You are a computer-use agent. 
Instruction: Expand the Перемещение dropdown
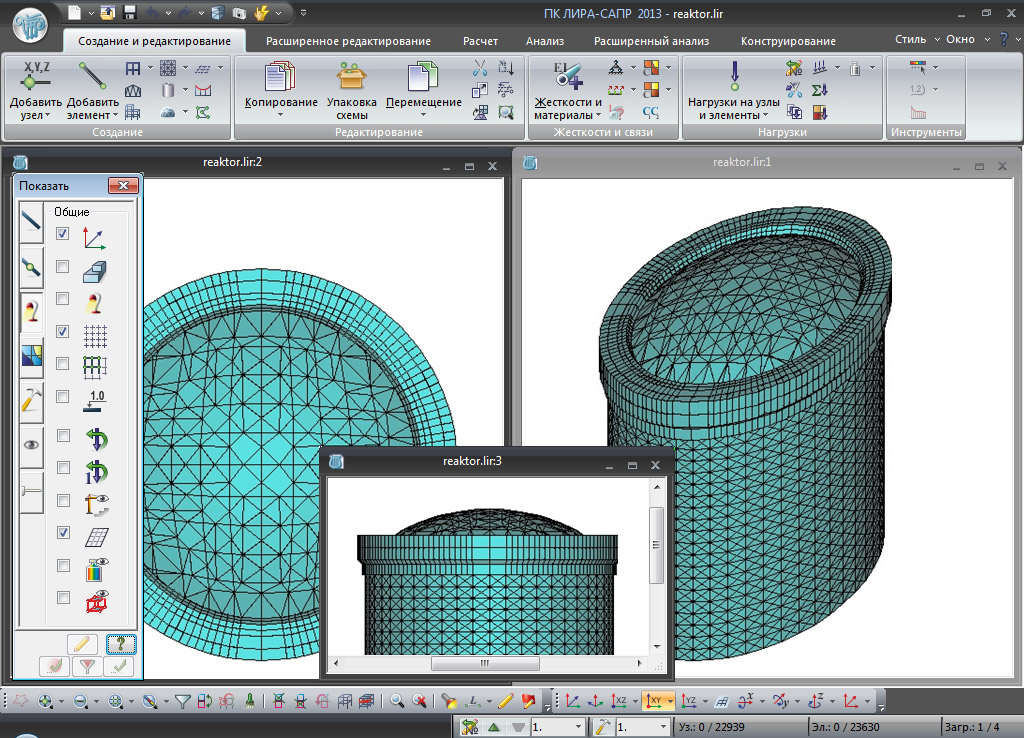click(423, 114)
